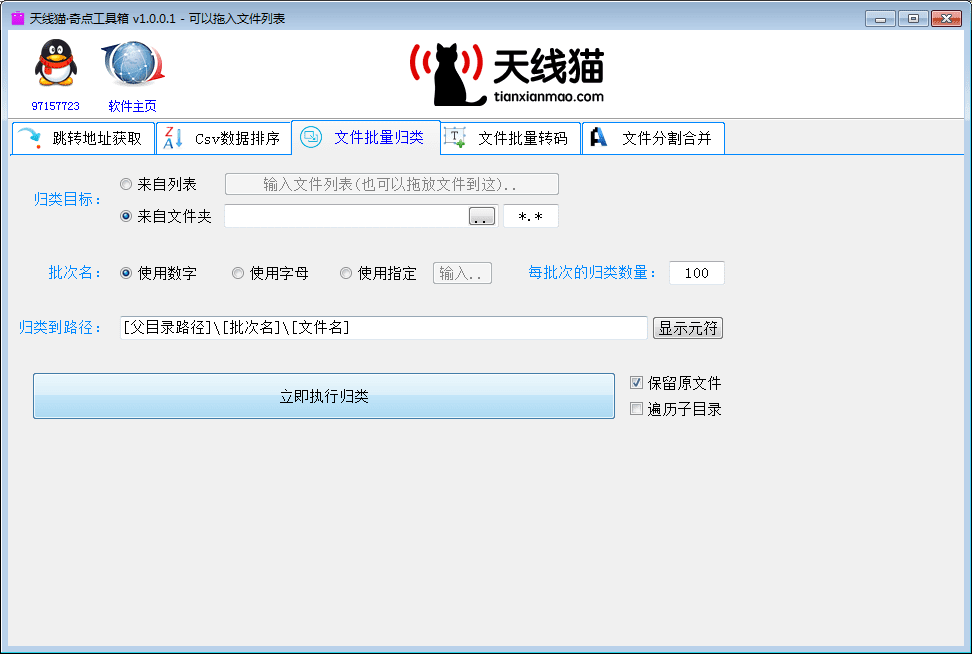Click the 批次名 label

[74, 273]
